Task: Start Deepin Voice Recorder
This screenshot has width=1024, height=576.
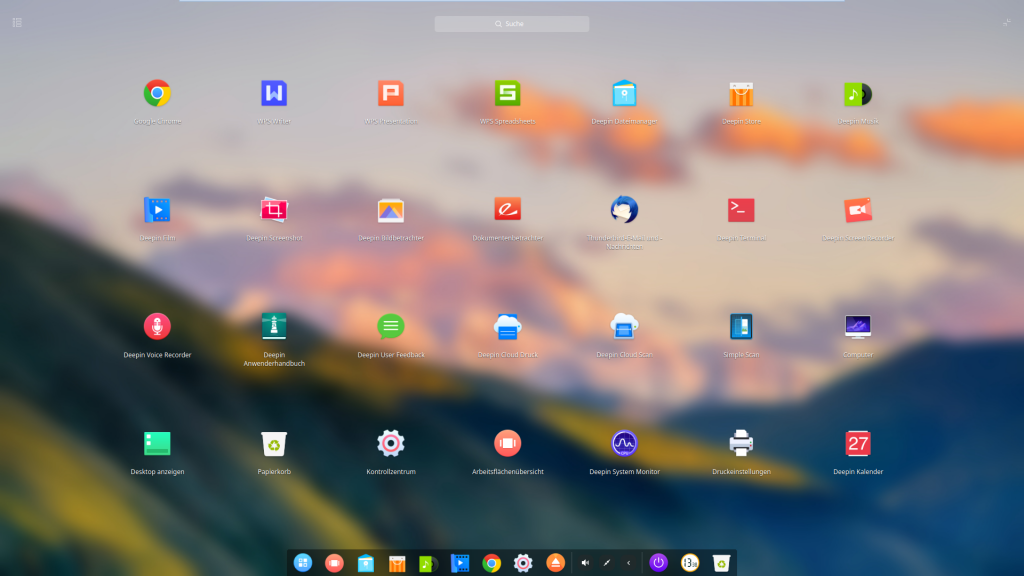Action: tap(157, 326)
